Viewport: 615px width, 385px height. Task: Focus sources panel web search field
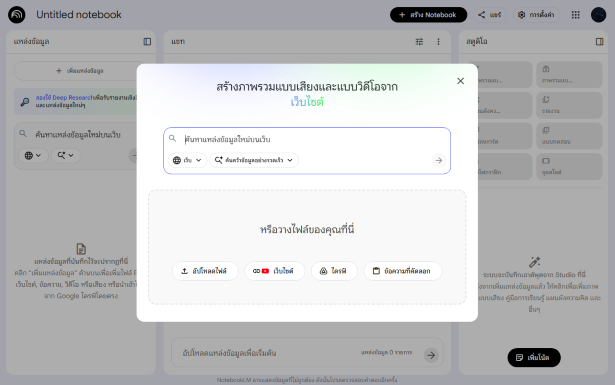(x=78, y=134)
